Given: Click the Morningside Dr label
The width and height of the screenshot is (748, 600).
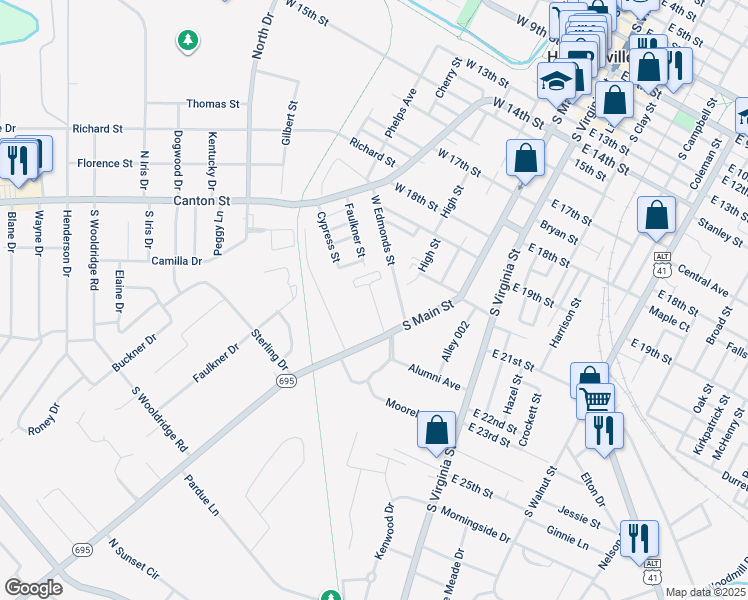Looking at the screenshot, I should (x=475, y=525).
